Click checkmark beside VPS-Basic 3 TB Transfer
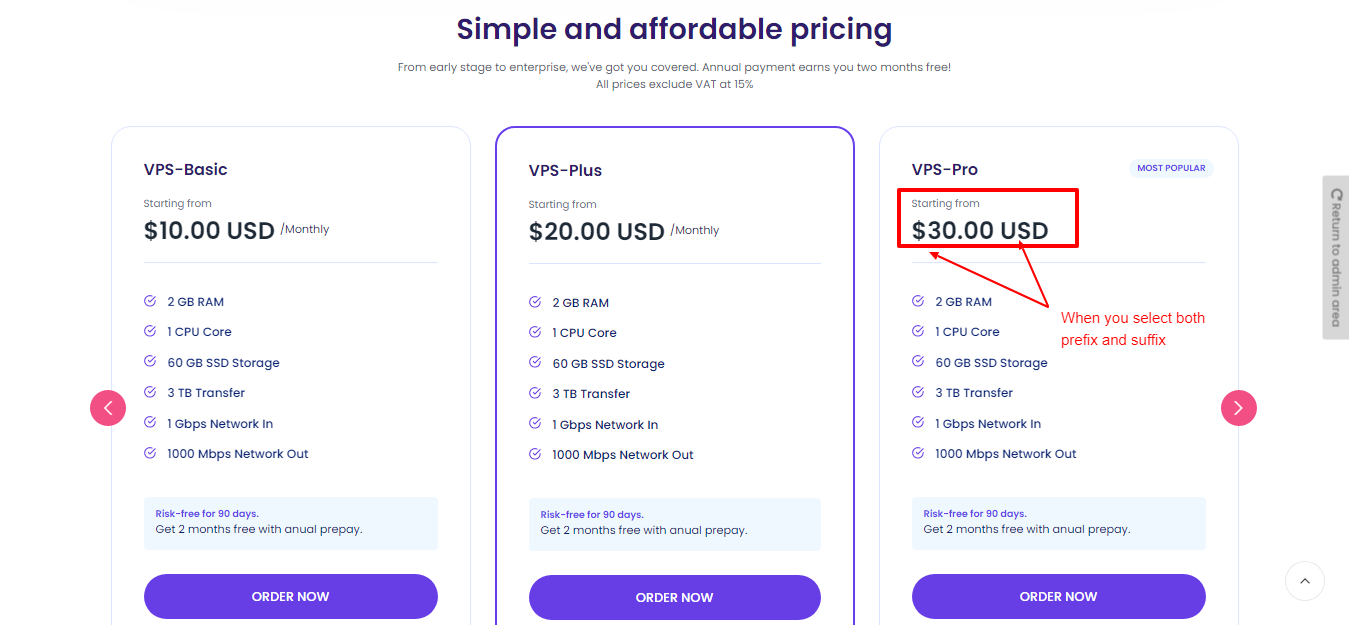Screen dimensions: 1349x625 [x=150, y=392]
